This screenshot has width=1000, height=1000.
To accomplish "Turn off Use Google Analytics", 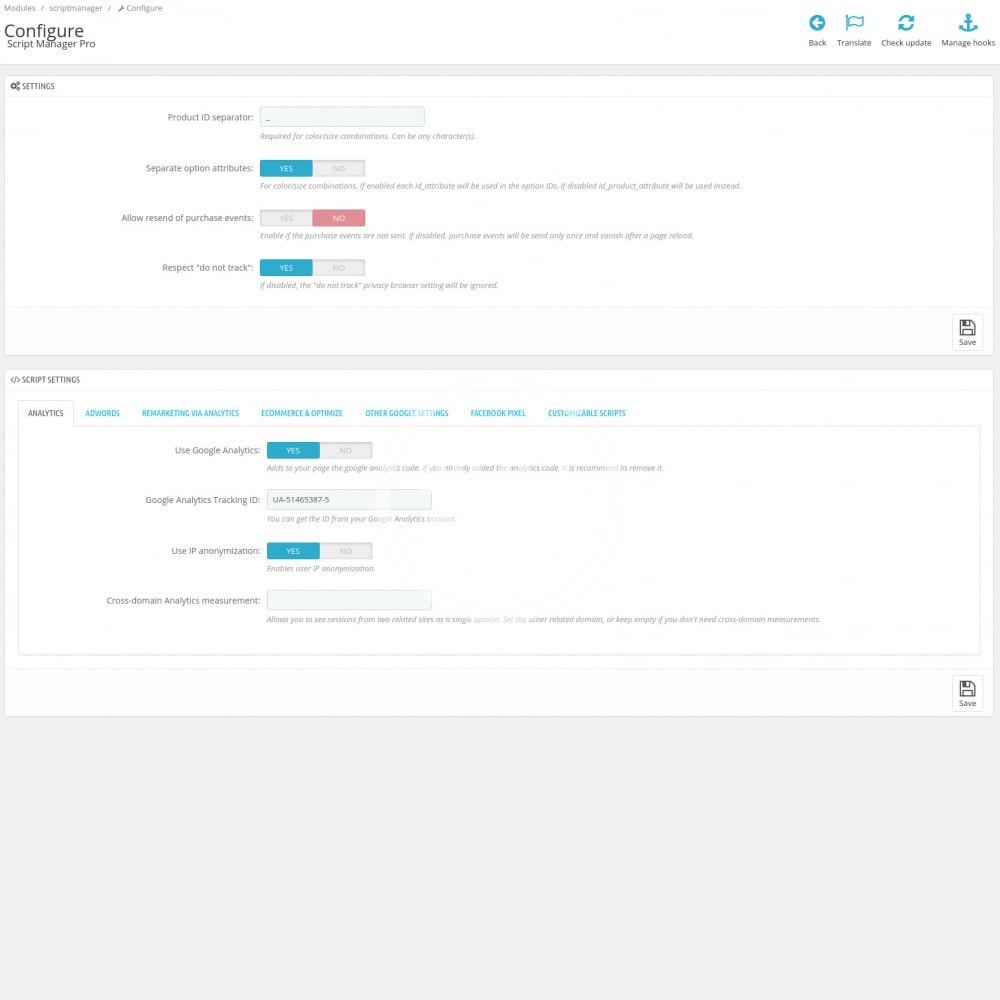I will point(345,451).
